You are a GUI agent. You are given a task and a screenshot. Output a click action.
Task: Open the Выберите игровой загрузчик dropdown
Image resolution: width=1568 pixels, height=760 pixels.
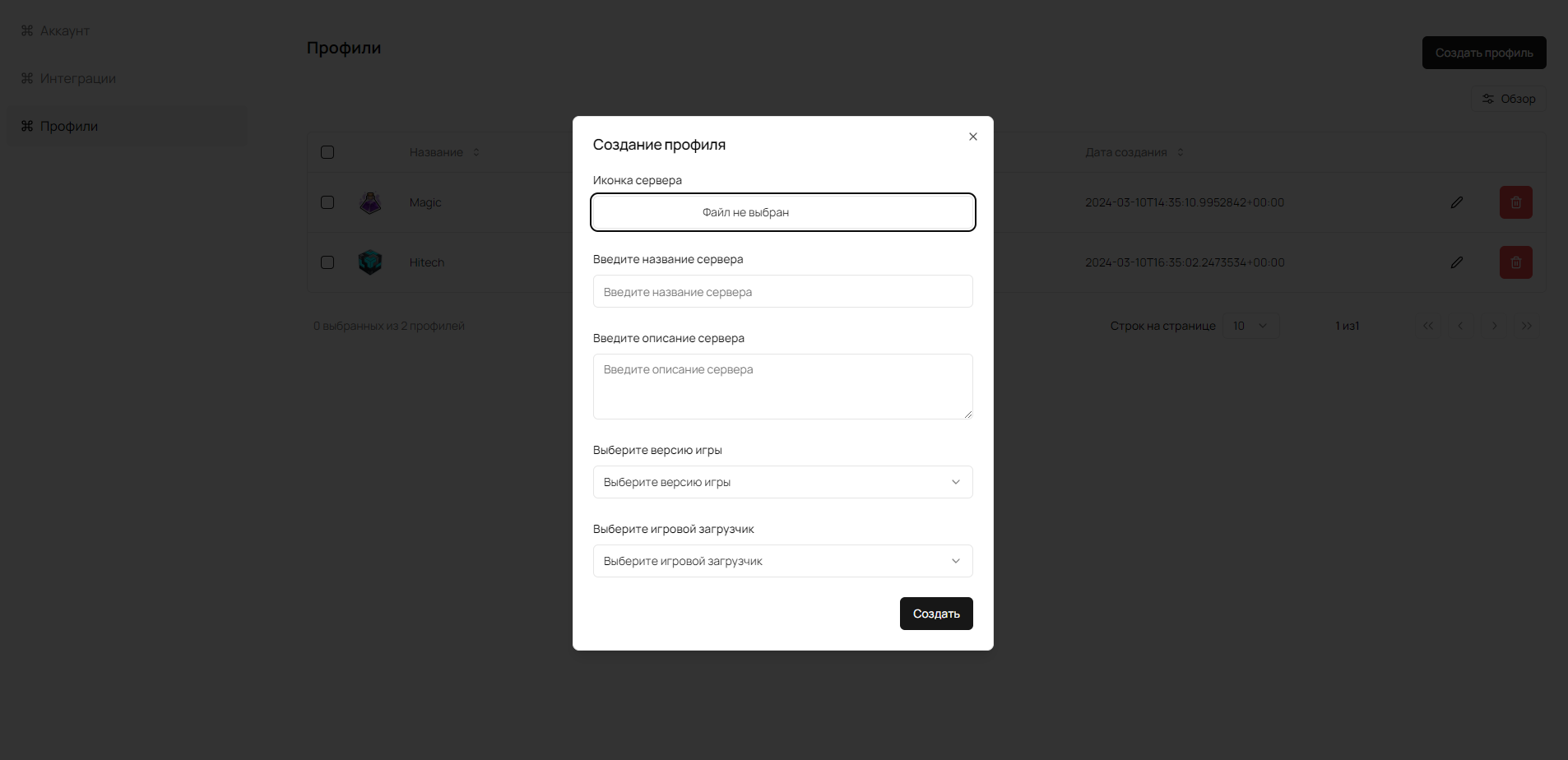pos(782,561)
